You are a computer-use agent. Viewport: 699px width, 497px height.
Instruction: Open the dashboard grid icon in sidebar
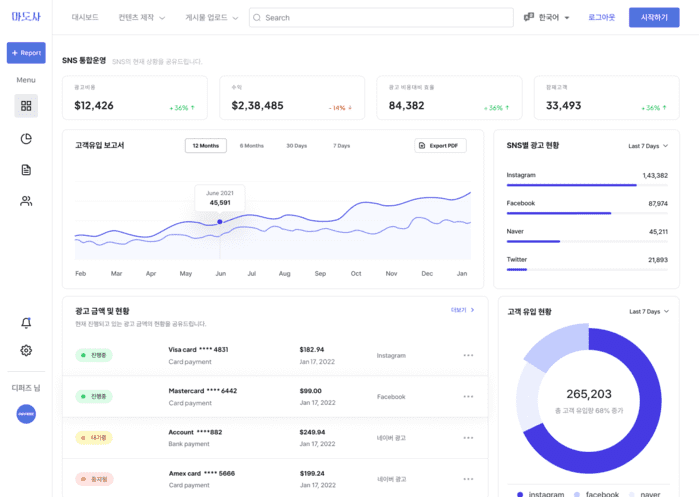[x=26, y=106]
